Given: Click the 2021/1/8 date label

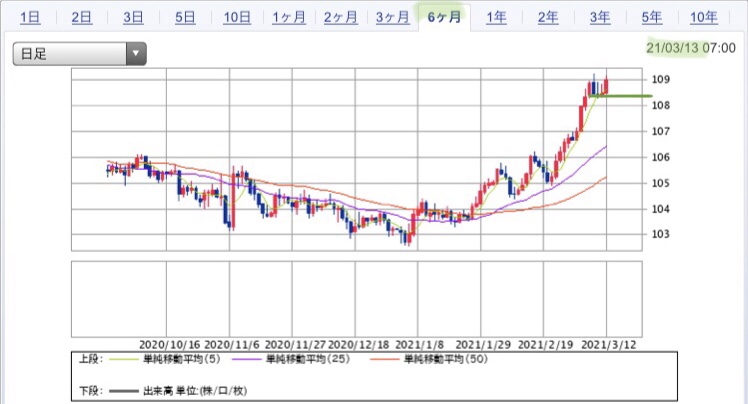Looking at the screenshot, I should (420, 344).
